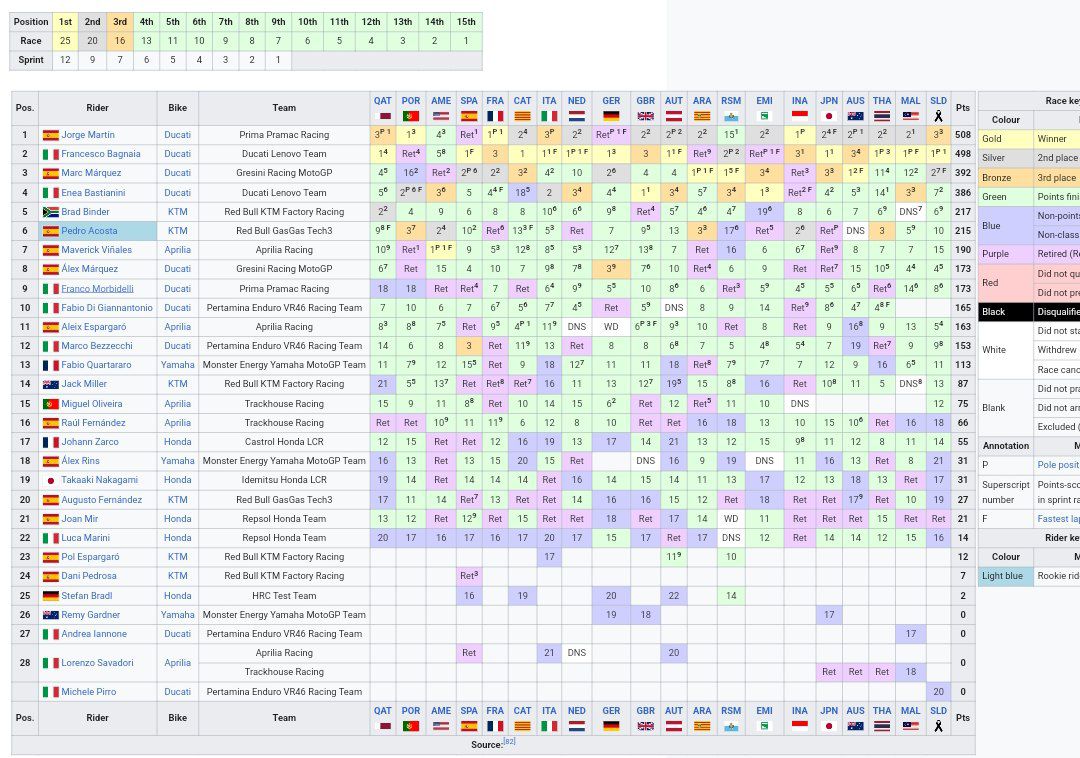Click the South African flag beside Brad Binder
Screen dimensions: 1080x758
point(50,212)
